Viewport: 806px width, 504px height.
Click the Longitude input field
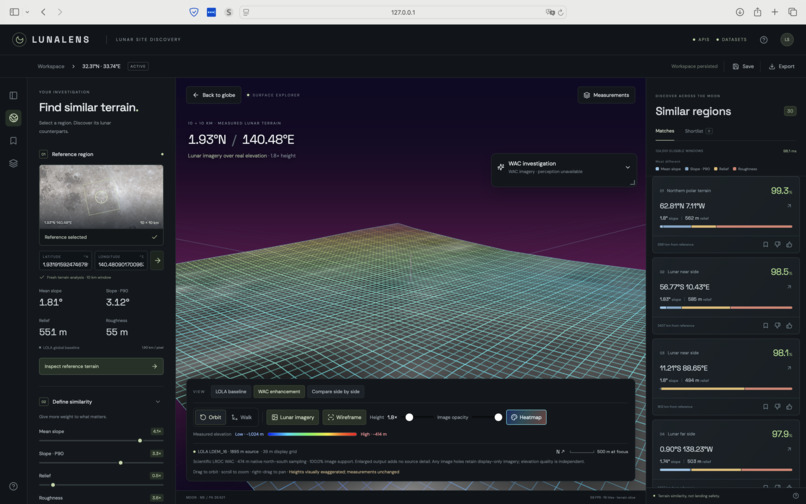tap(121, 261)
